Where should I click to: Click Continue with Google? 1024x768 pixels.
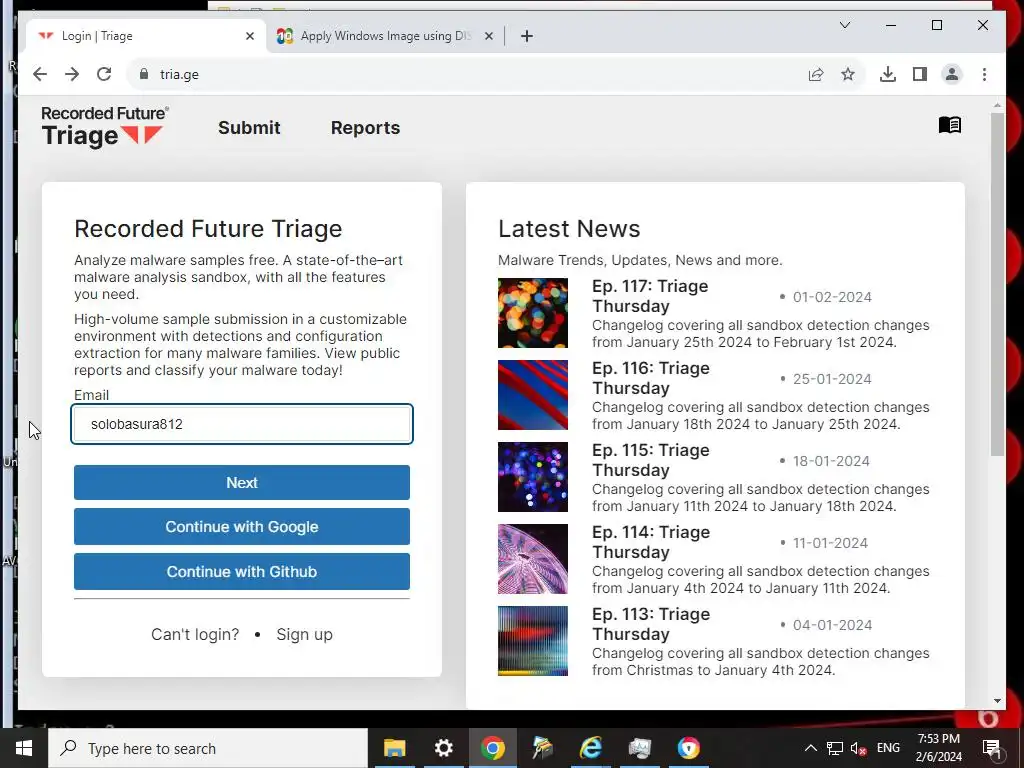coord(242,526)
